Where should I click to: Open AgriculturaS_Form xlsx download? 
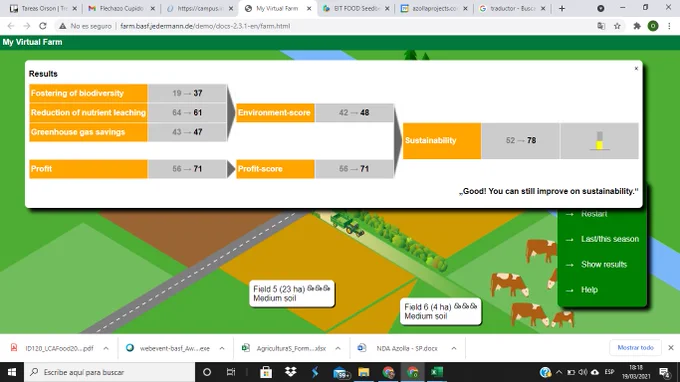coord(284,348)
